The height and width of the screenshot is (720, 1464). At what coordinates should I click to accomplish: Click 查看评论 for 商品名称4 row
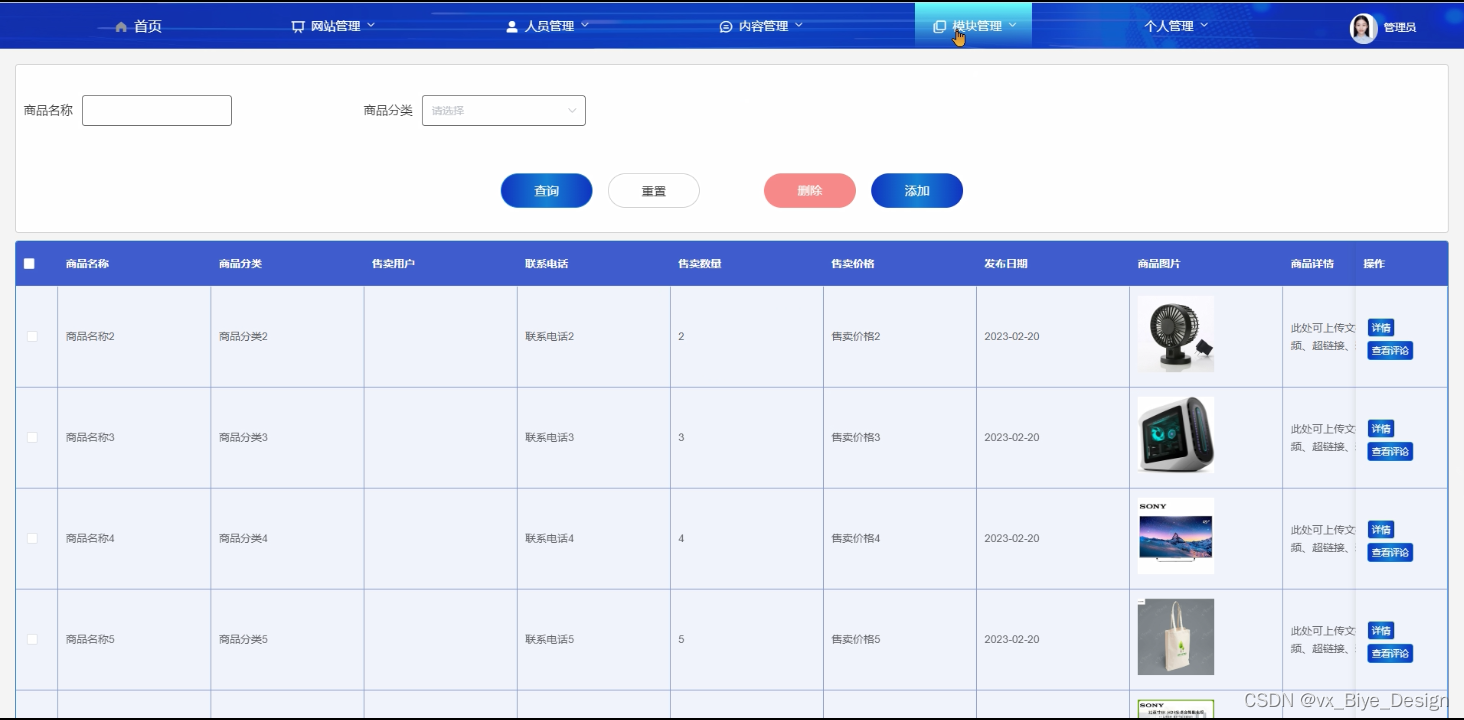tap(1390, 553)
